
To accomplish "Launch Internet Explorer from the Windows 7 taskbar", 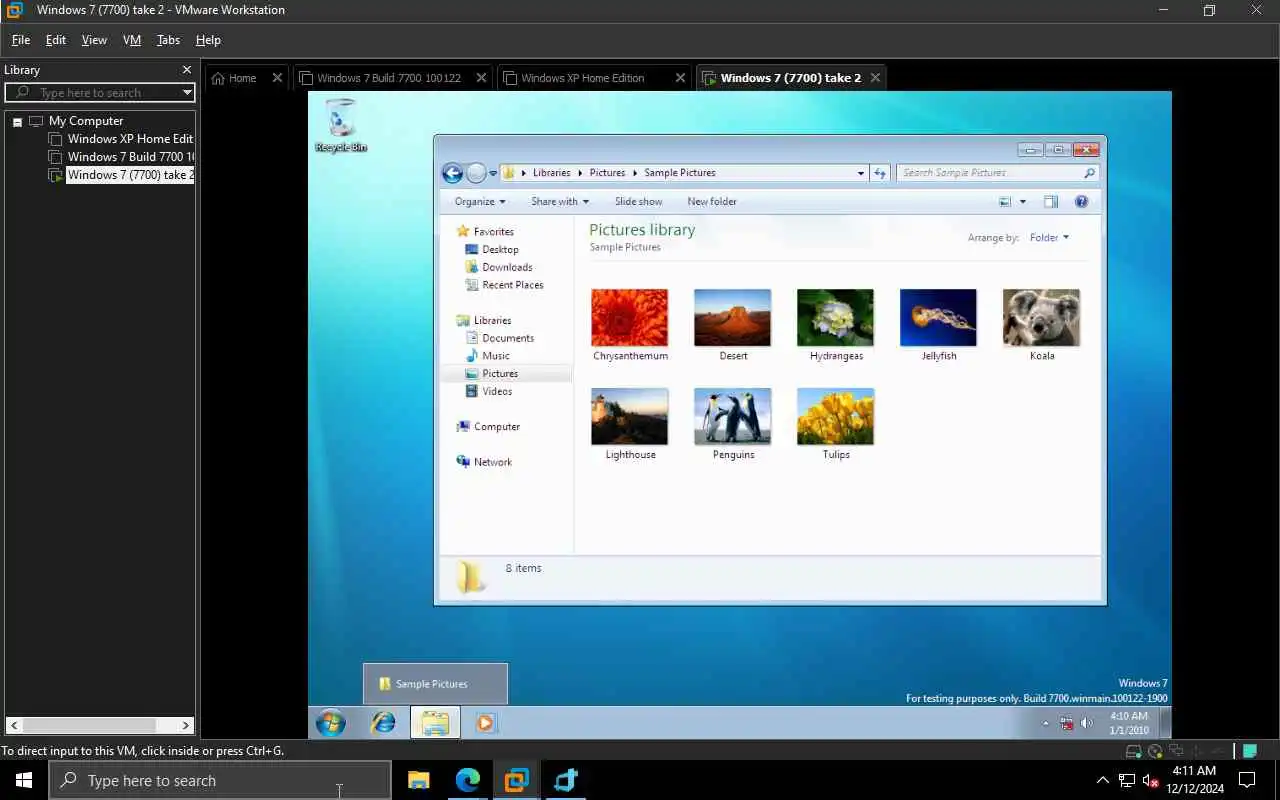I will tap(383, 723).
